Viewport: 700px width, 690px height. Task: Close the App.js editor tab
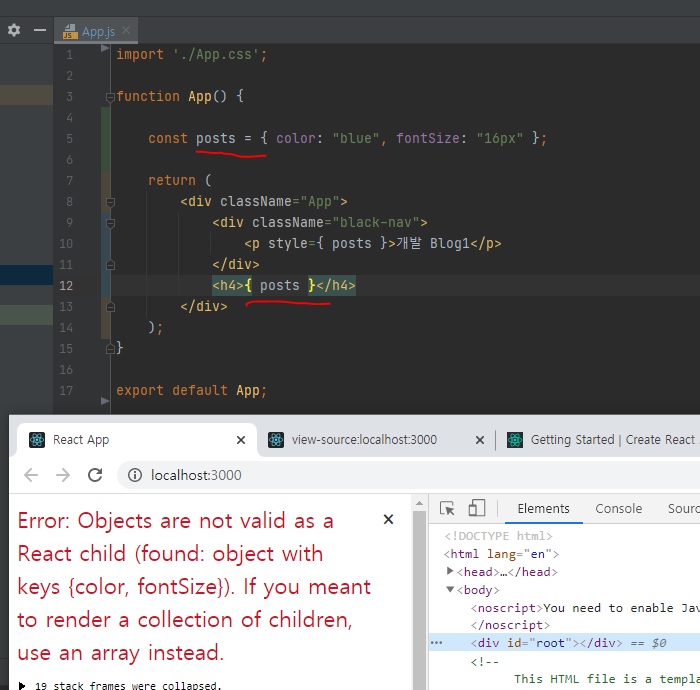[x=126, y=30]
